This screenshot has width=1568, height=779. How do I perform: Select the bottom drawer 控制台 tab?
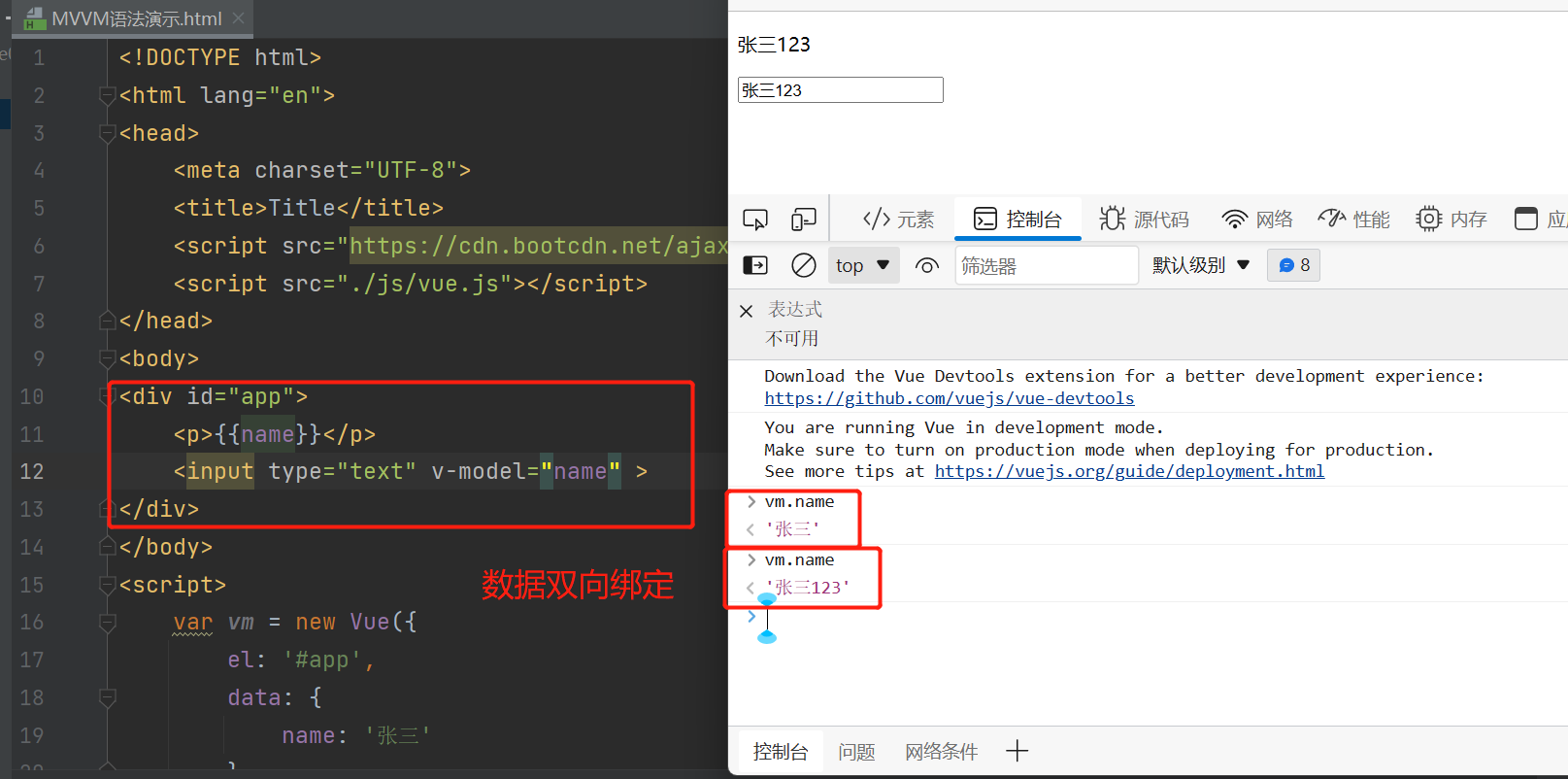(x=781, y=752)
